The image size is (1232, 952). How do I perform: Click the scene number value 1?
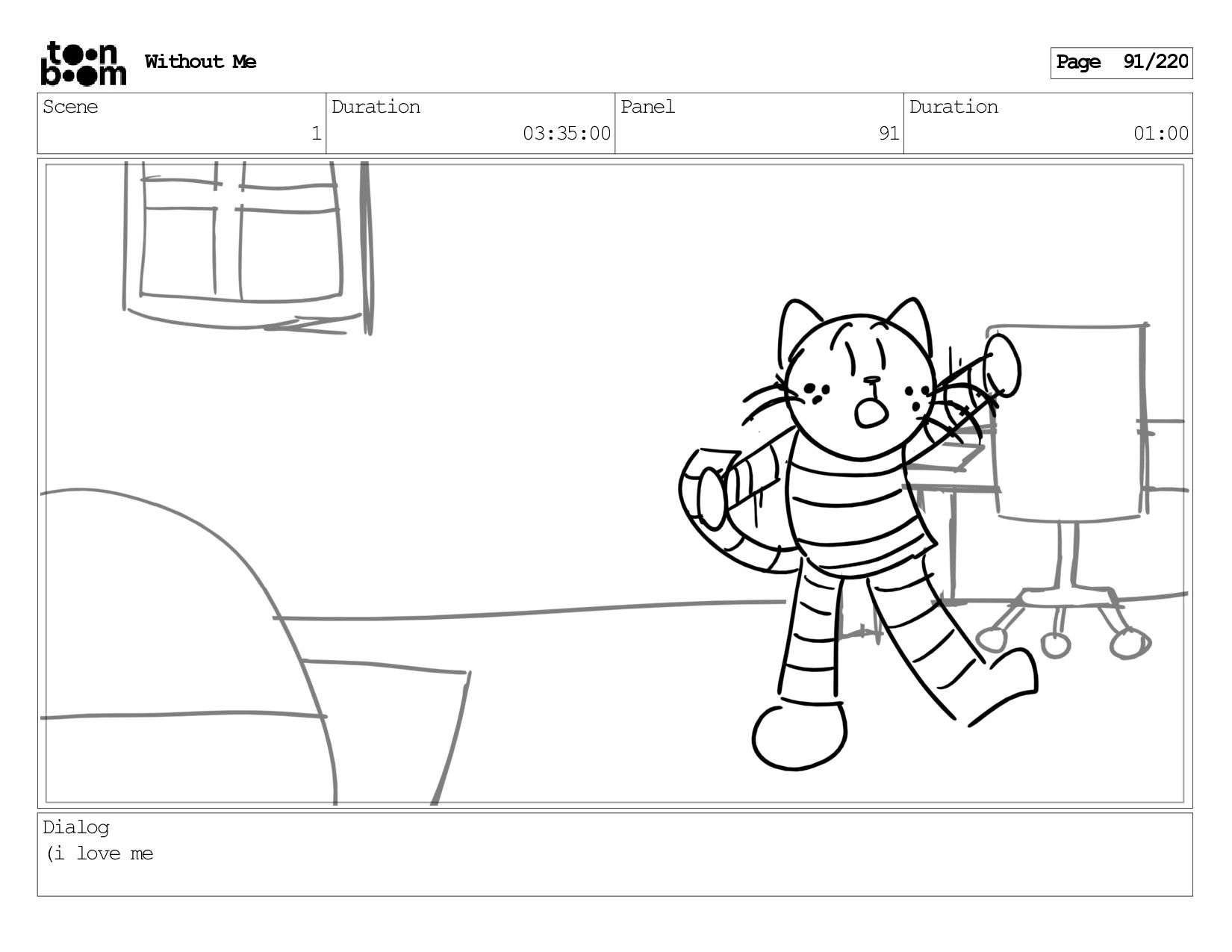click(316, 134)
